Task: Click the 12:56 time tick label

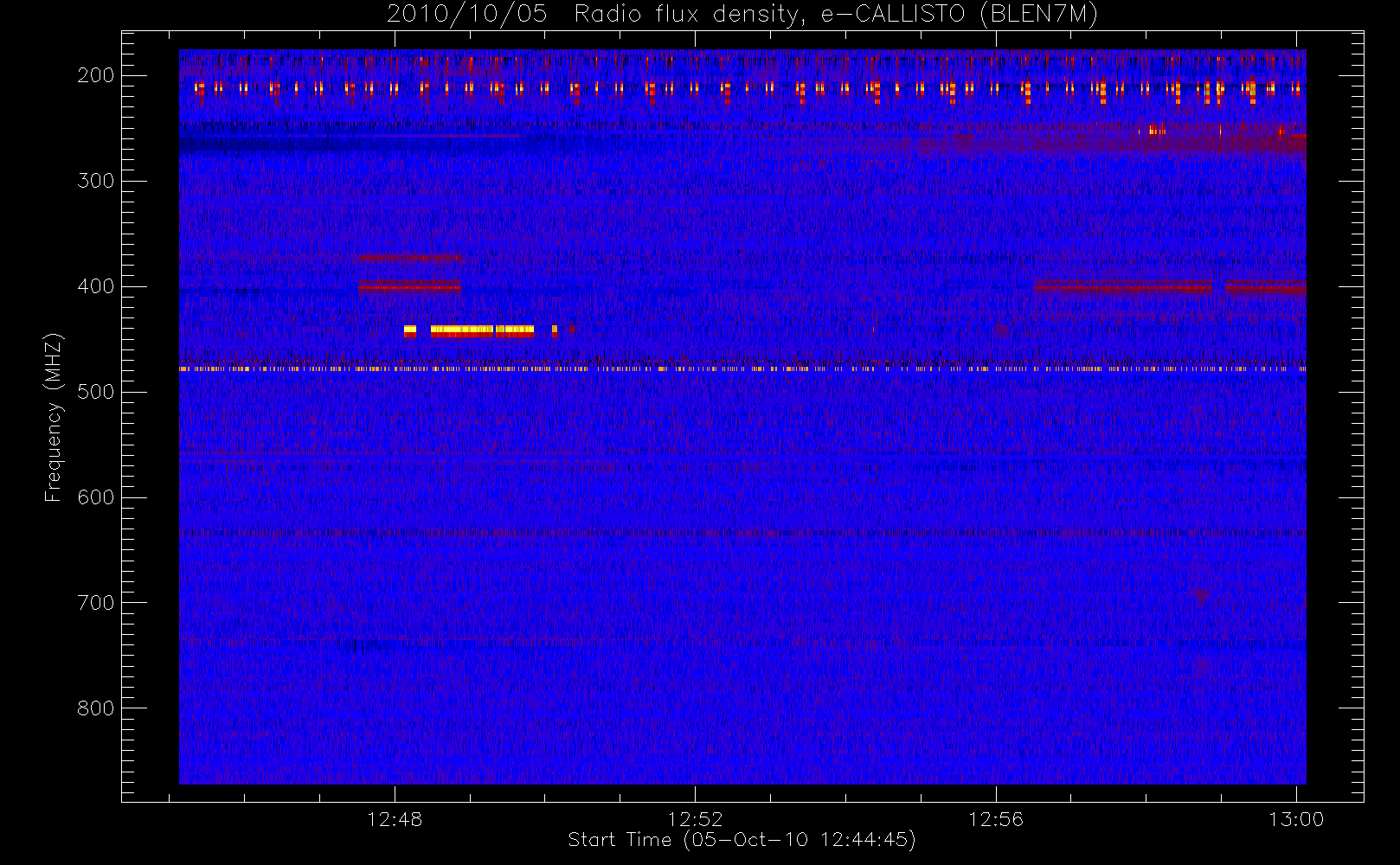Action: (995, 819)
